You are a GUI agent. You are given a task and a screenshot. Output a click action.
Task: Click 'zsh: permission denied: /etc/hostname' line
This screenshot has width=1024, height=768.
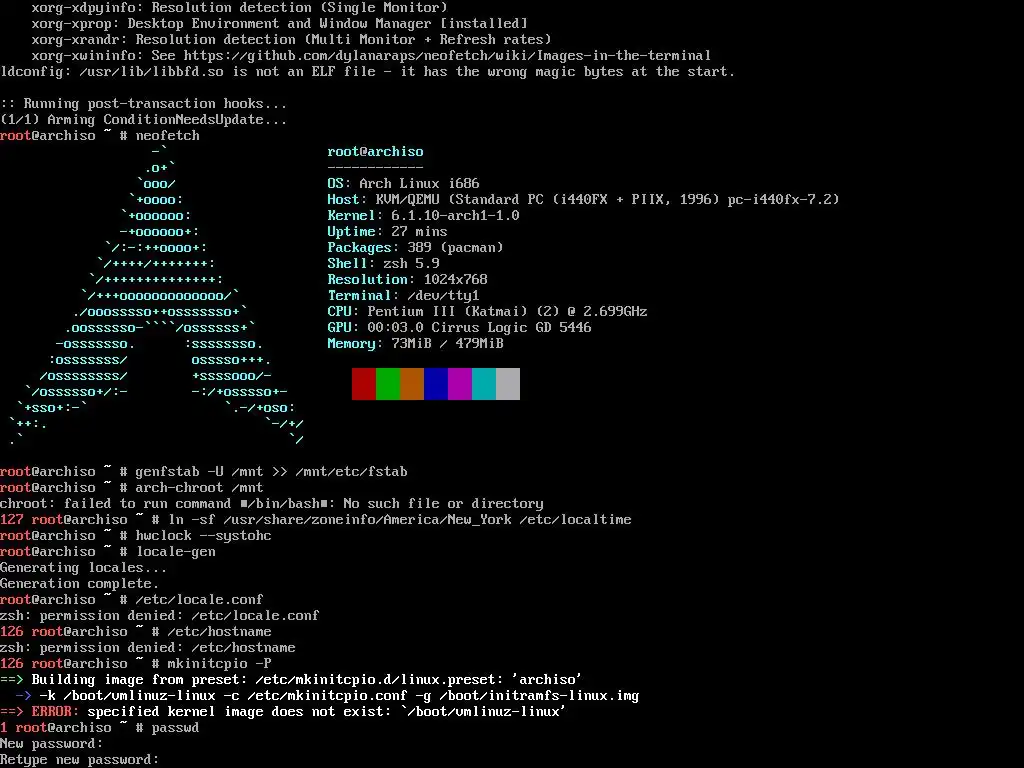148,647
